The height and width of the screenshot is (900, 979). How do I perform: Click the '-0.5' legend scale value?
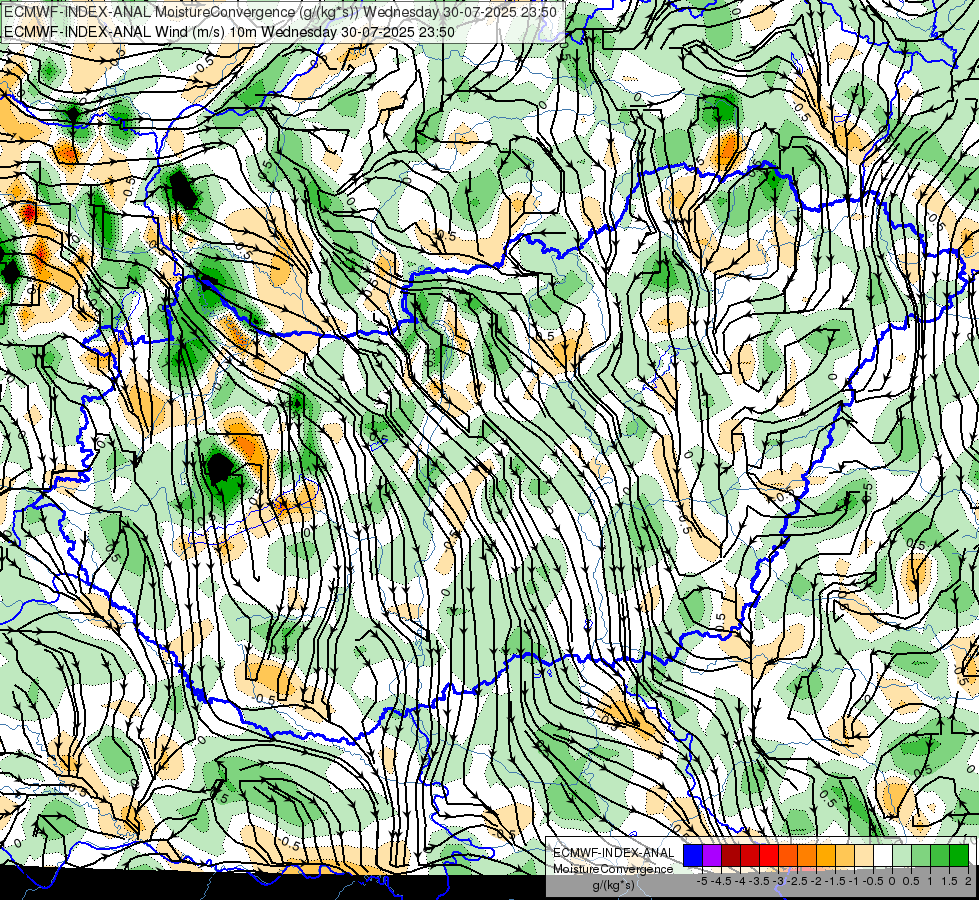coord(873,881)
